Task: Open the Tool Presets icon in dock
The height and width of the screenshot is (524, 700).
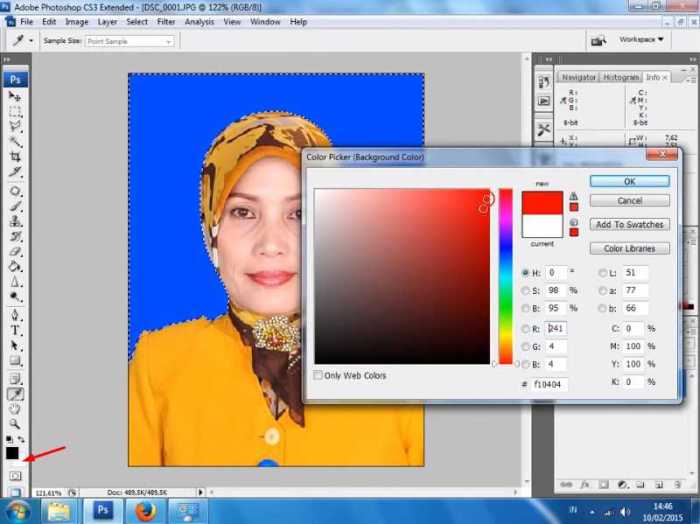Action: 544,130
